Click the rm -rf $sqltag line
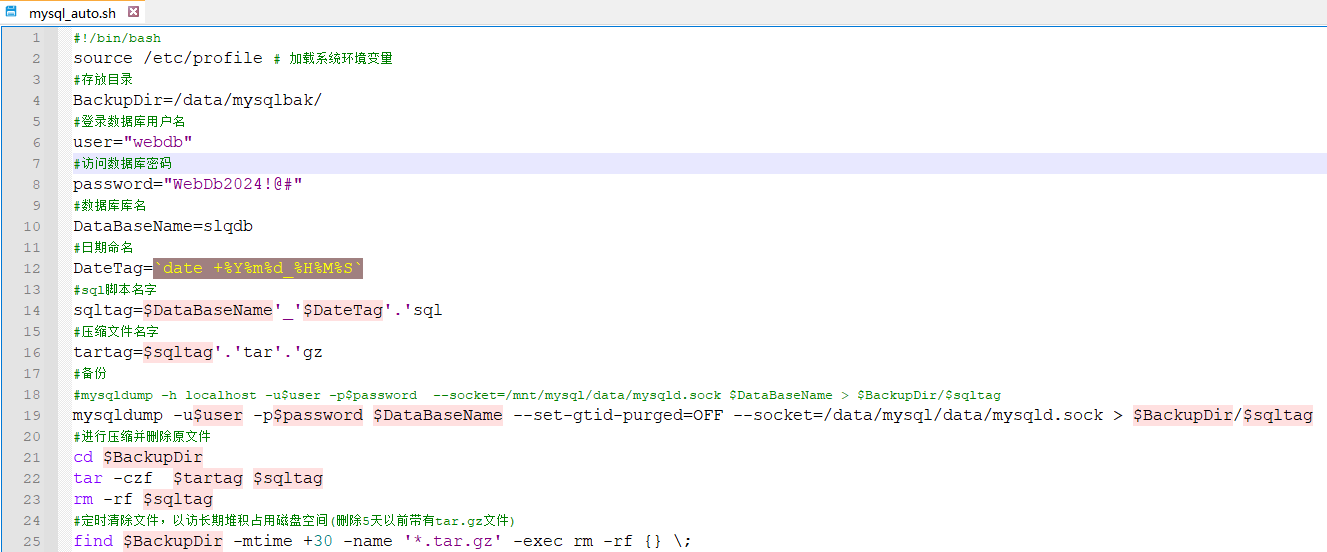Viewport: 1327px width, 552px height. [x=142, y=499]
